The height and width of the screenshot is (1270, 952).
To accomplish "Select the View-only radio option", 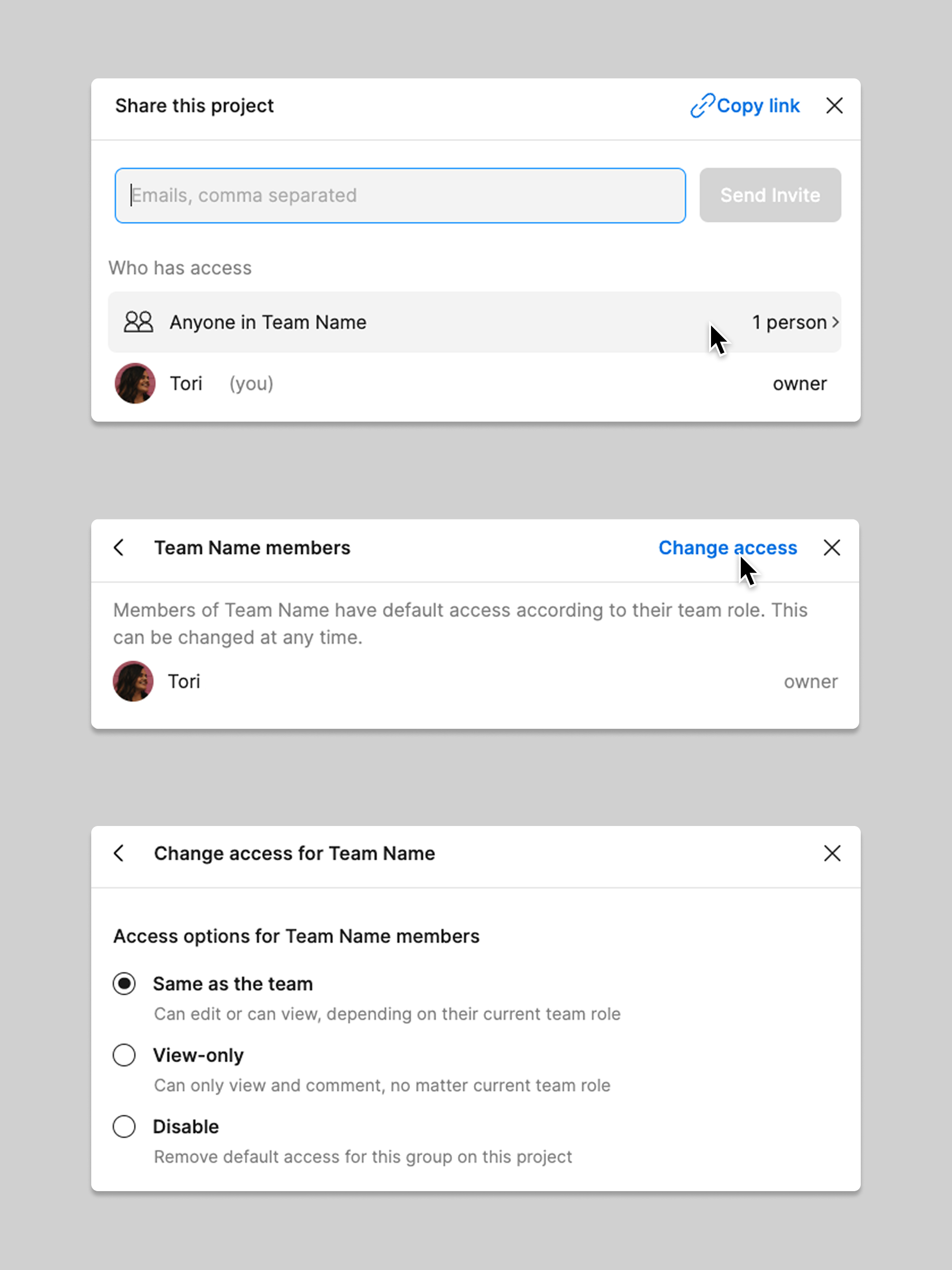I will tap(124, 1055).
